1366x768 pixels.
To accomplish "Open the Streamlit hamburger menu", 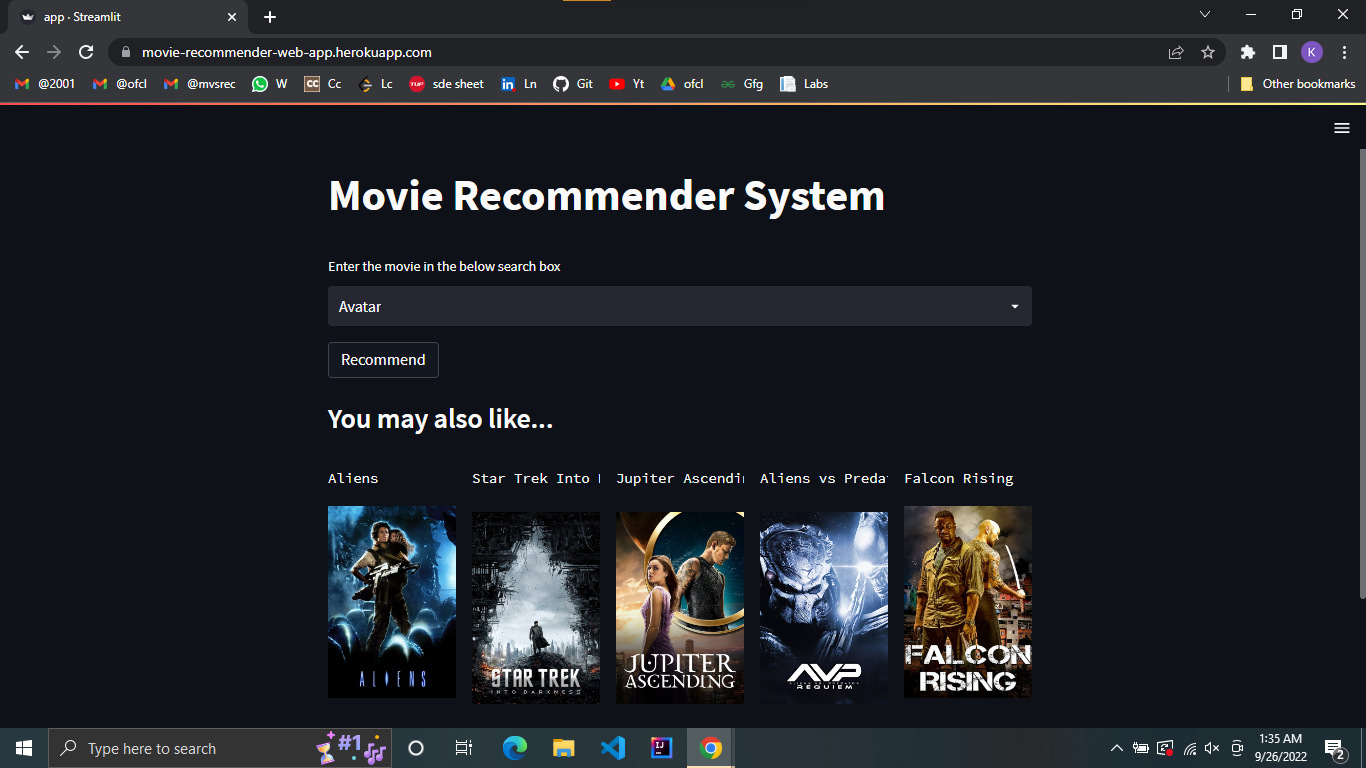I will click(x=1341, y=128).
